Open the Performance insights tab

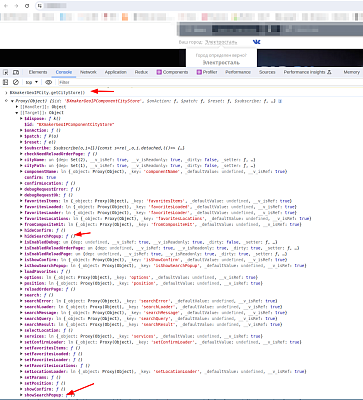coord(308,72)
